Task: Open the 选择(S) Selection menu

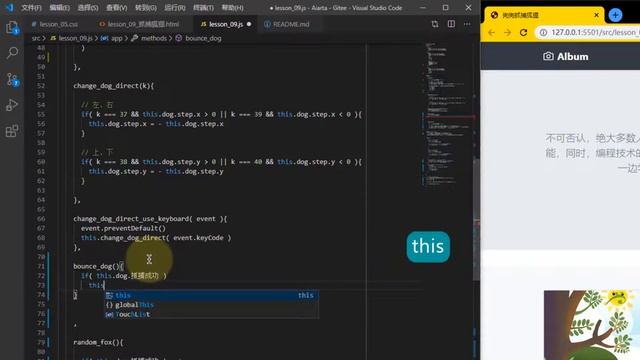Action: point(88,8)
